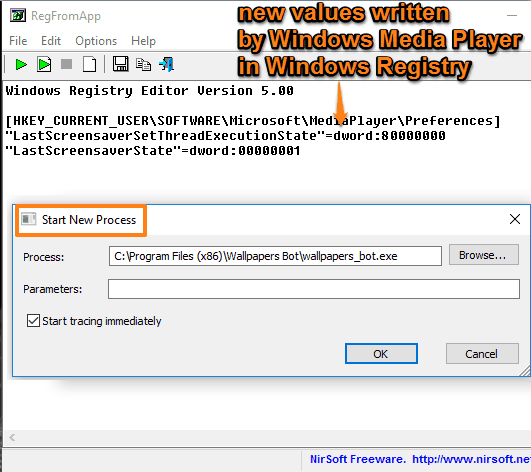Click the Copy toolbar icon
This screenshot has width=531, height=472.
143,64
